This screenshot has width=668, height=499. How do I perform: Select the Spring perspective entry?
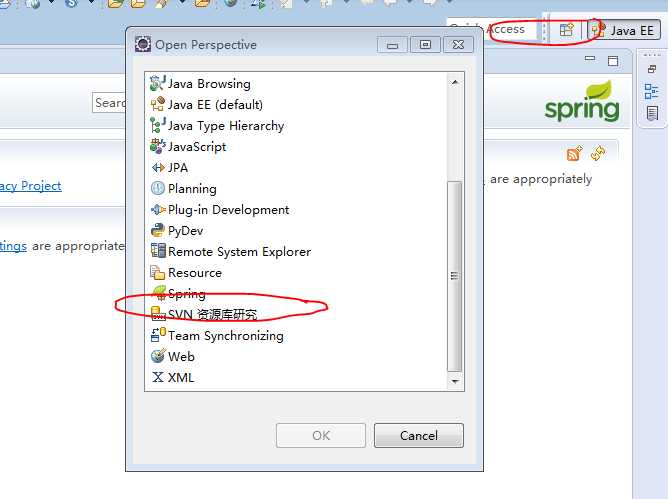click(178, 293)
